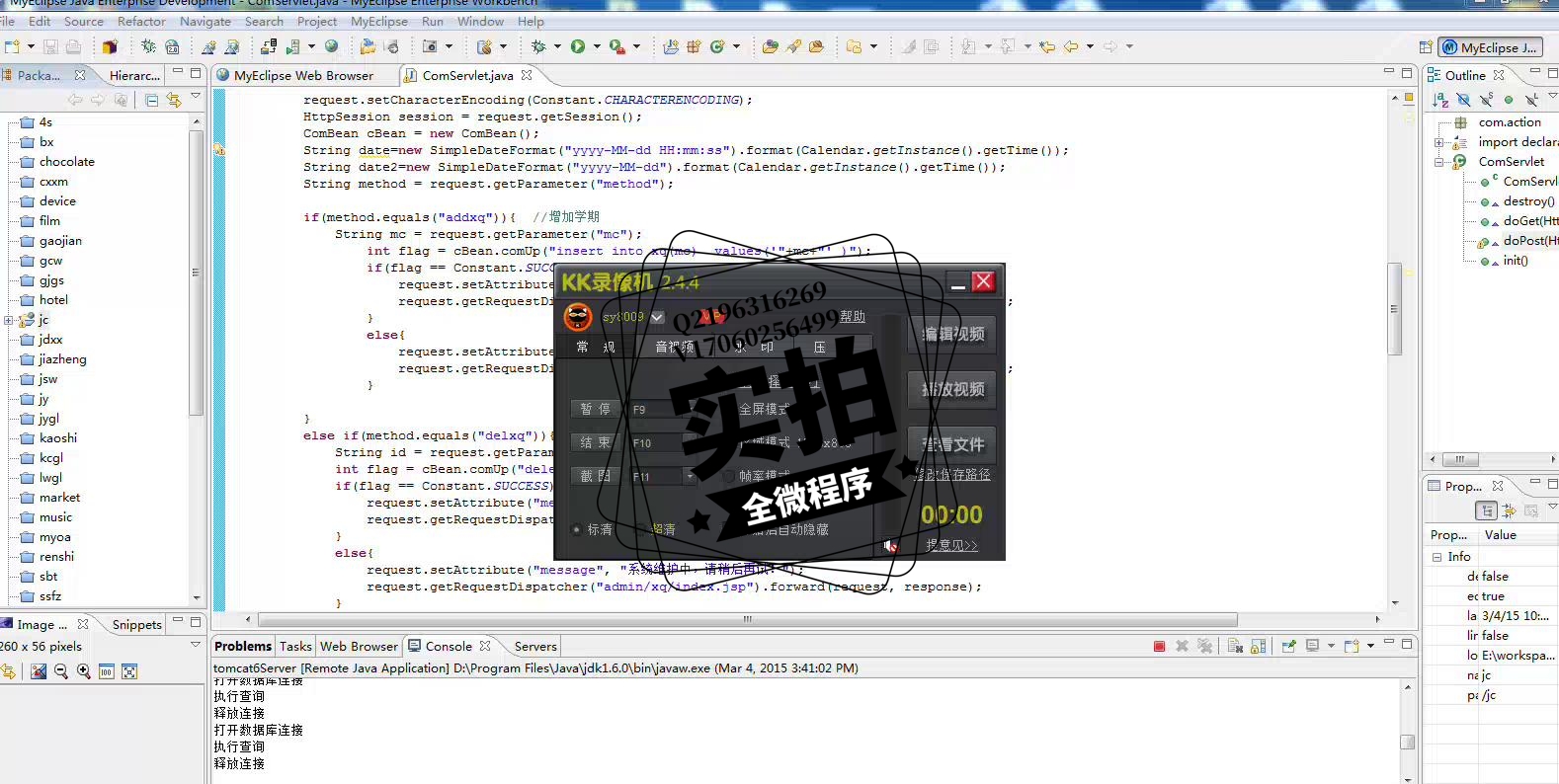
Task: Click the Clear Console icon
Action: (1235, 646)
